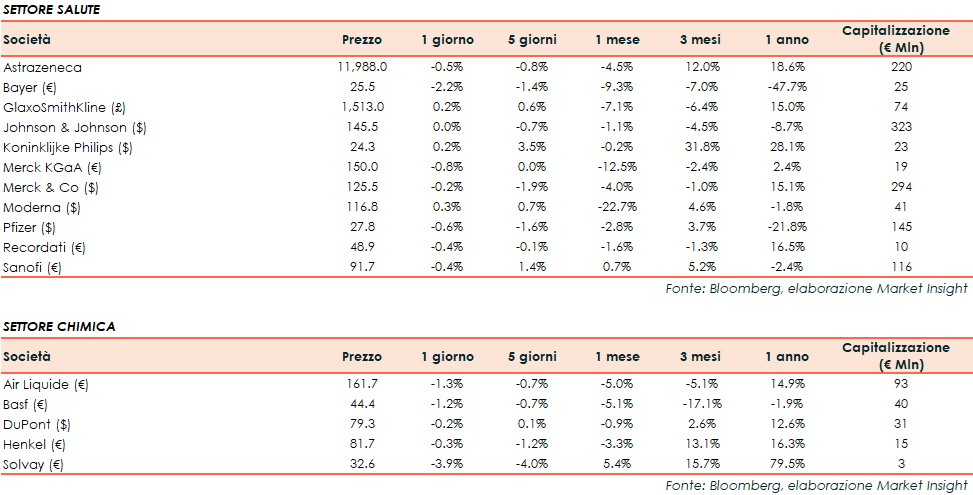Select the Johnson & Johnson row label
973x495 pixels.
click(x=67, y=127)
